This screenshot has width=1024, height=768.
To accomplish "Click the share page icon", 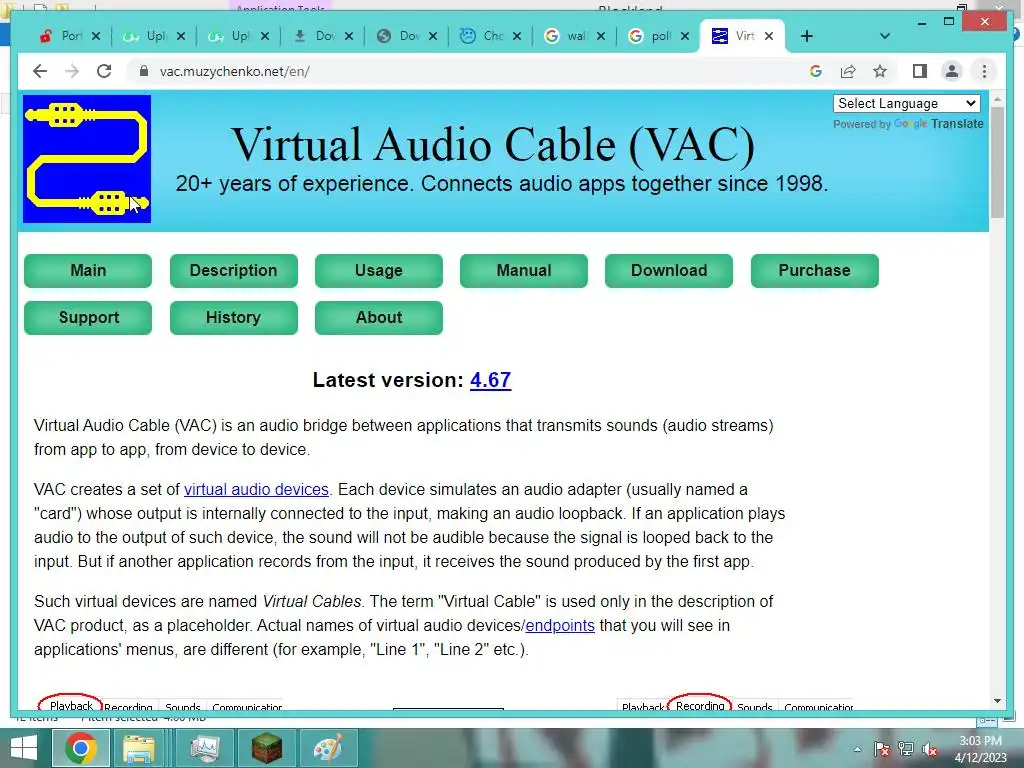I will [848, 71].
